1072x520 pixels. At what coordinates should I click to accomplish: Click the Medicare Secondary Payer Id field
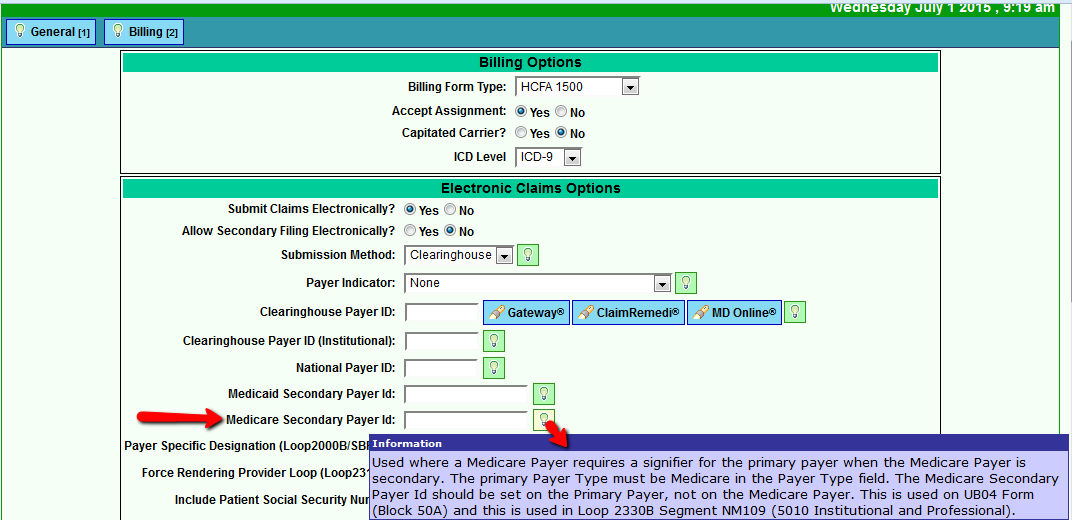coord(466,420)
